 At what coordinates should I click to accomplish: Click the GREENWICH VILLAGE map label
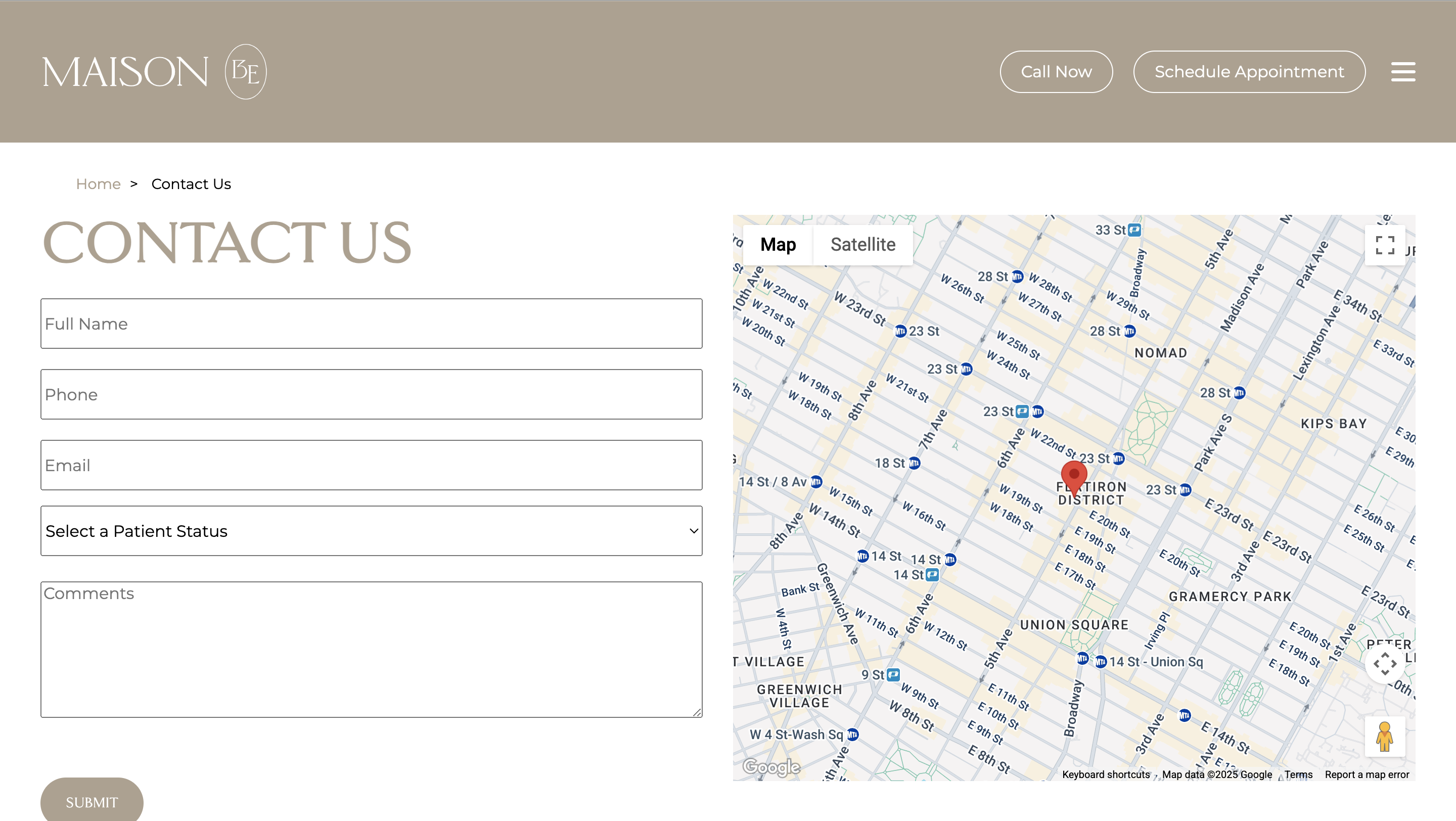point(799,696)
